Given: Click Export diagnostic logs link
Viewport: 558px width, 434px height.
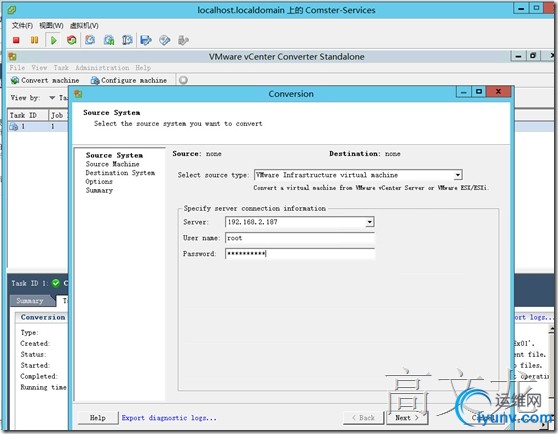Looking at the screenshot, I should coord(169,418).
